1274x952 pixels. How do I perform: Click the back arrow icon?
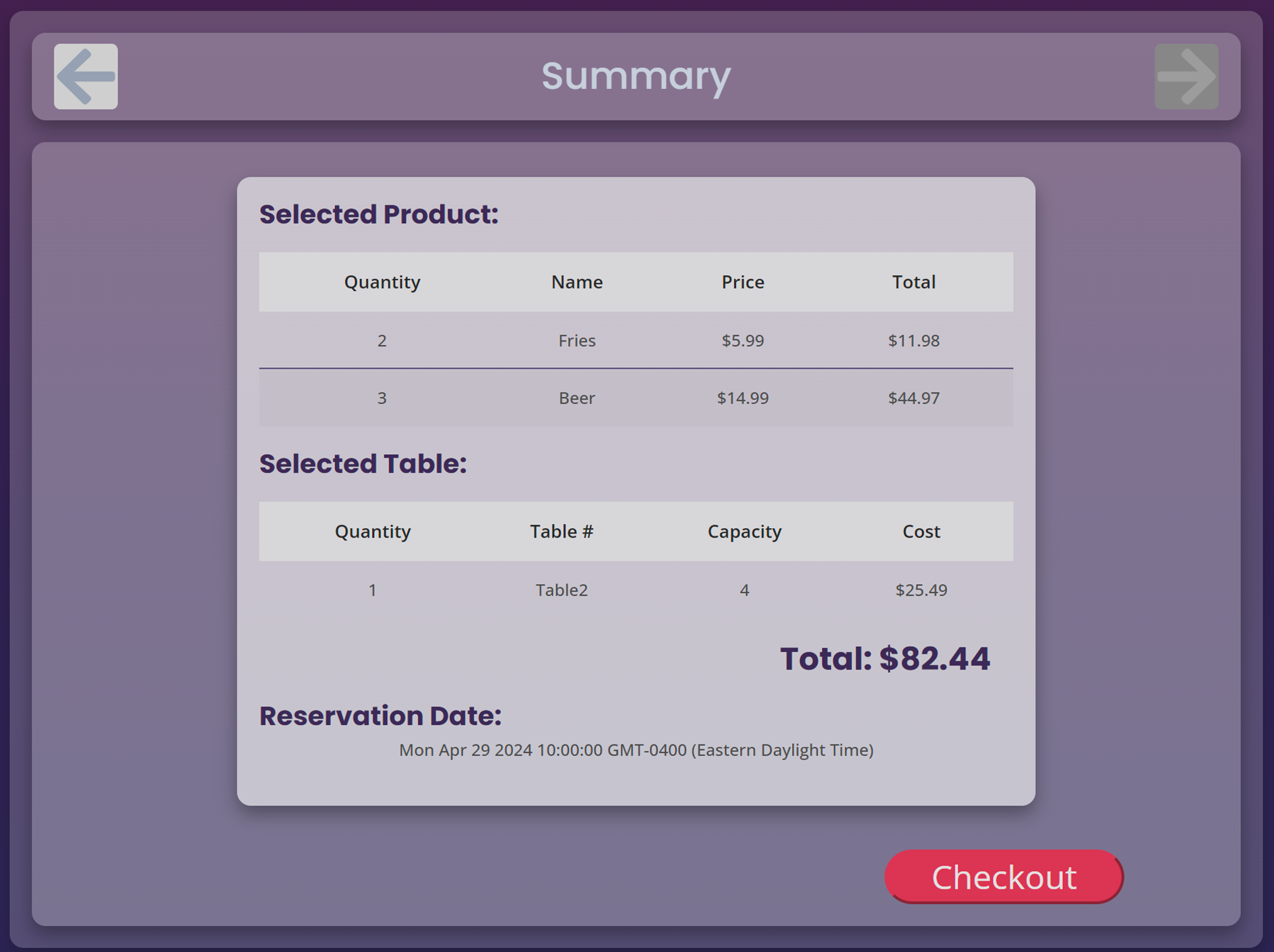[x=86, y=77]
